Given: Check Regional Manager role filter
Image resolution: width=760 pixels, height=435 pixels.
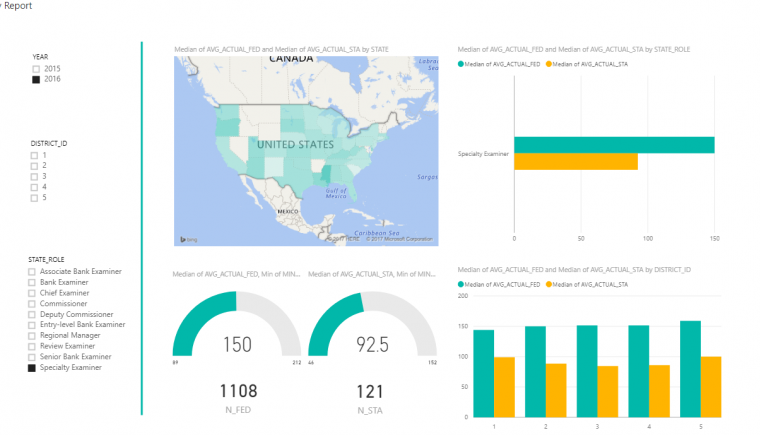Looking at the screenshot, I should pos(32,336).
